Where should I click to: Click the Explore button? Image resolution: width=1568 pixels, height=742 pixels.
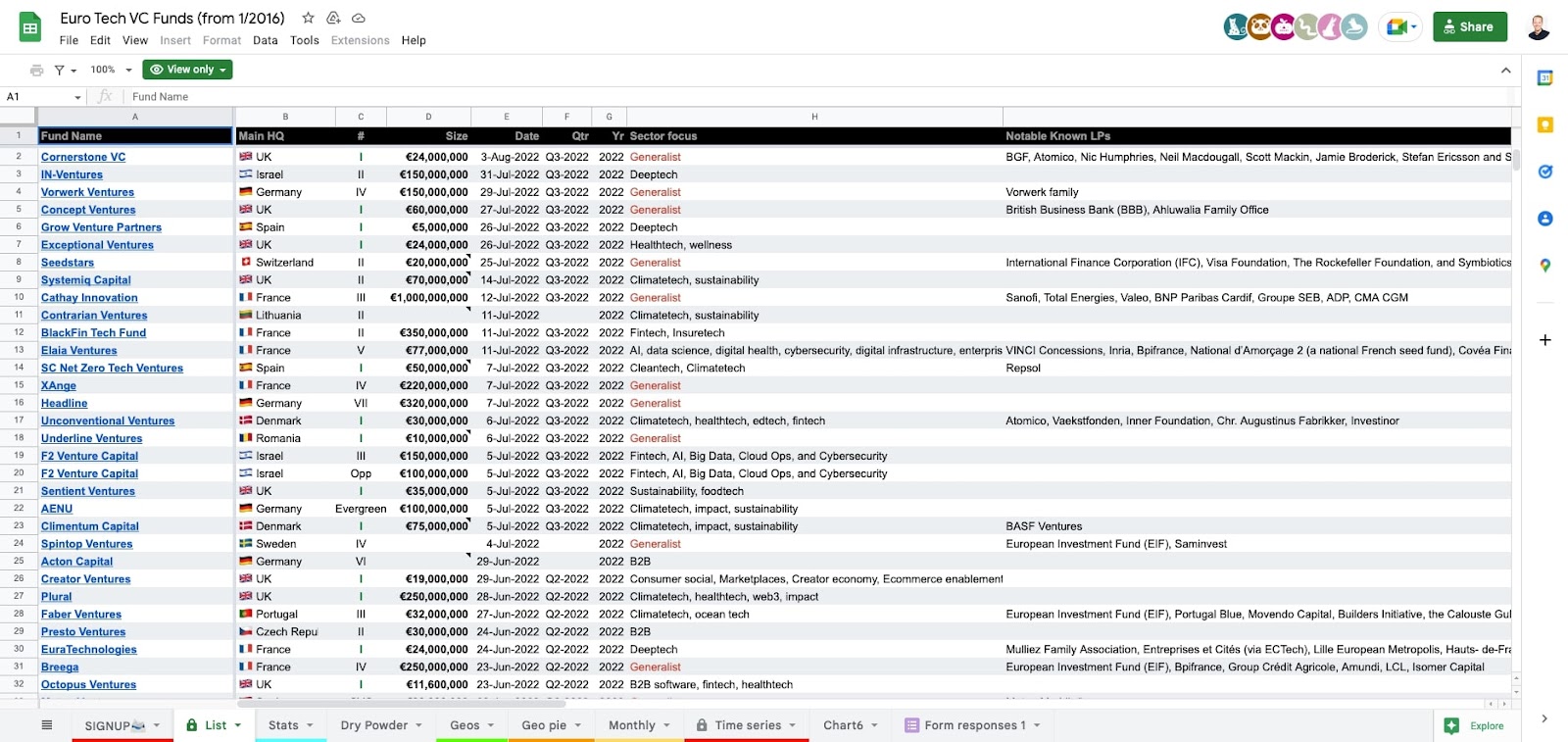click(1475, 725)
